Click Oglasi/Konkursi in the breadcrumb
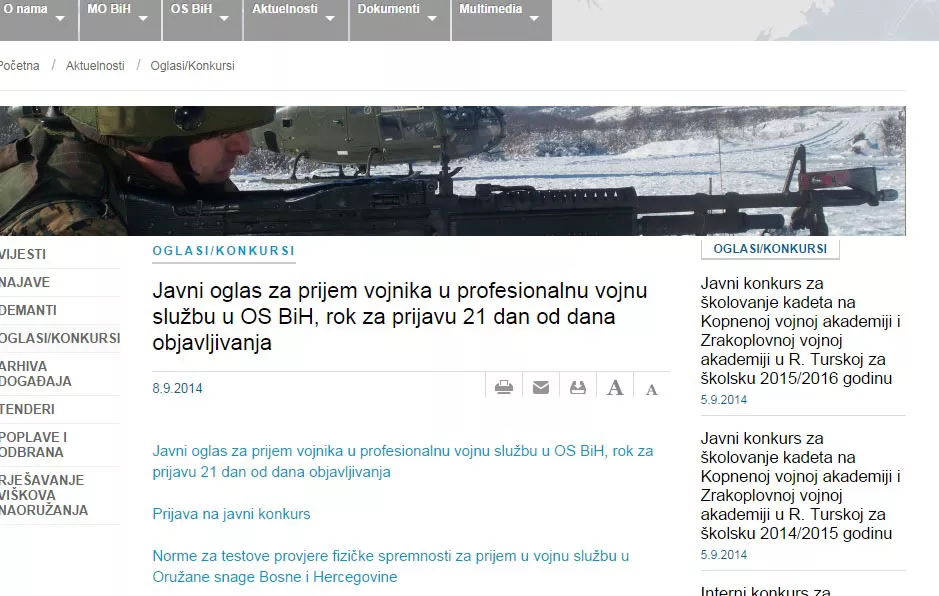 [x=192, y=66]
